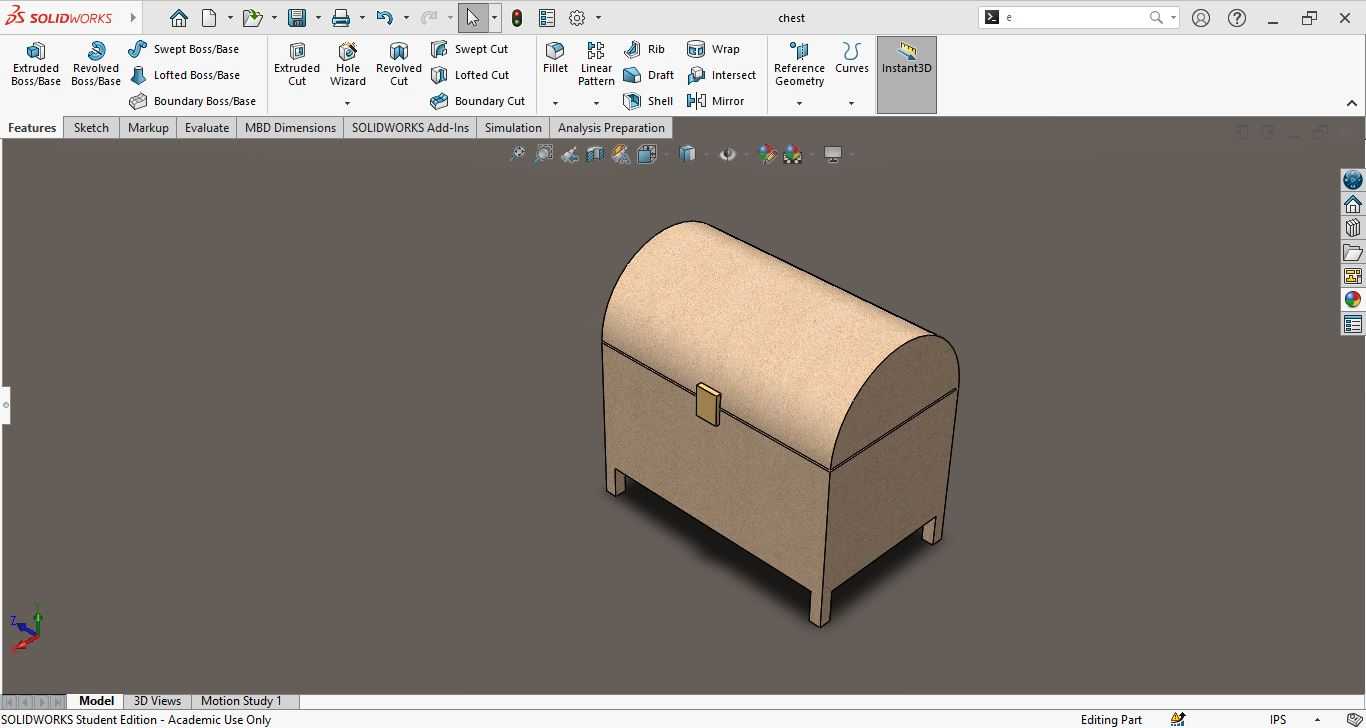Open Display Style cube in heads-up toolbar
Viewport: 1366px width, 728px height.
(687, 154)
